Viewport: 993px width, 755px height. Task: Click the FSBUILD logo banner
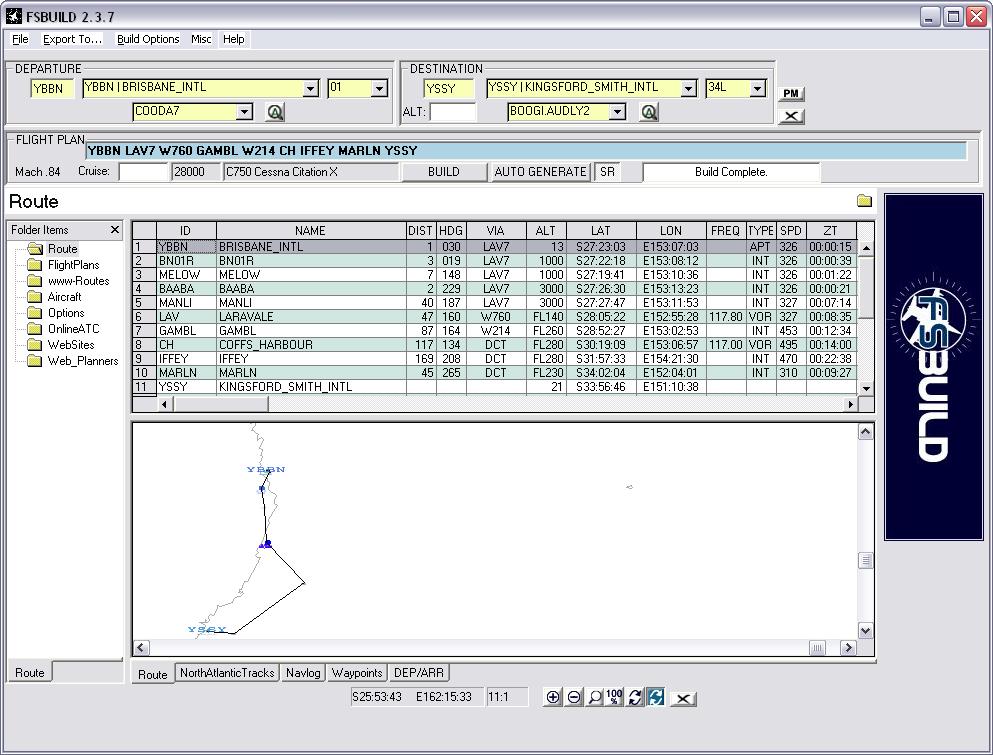[x=933, y=367]
